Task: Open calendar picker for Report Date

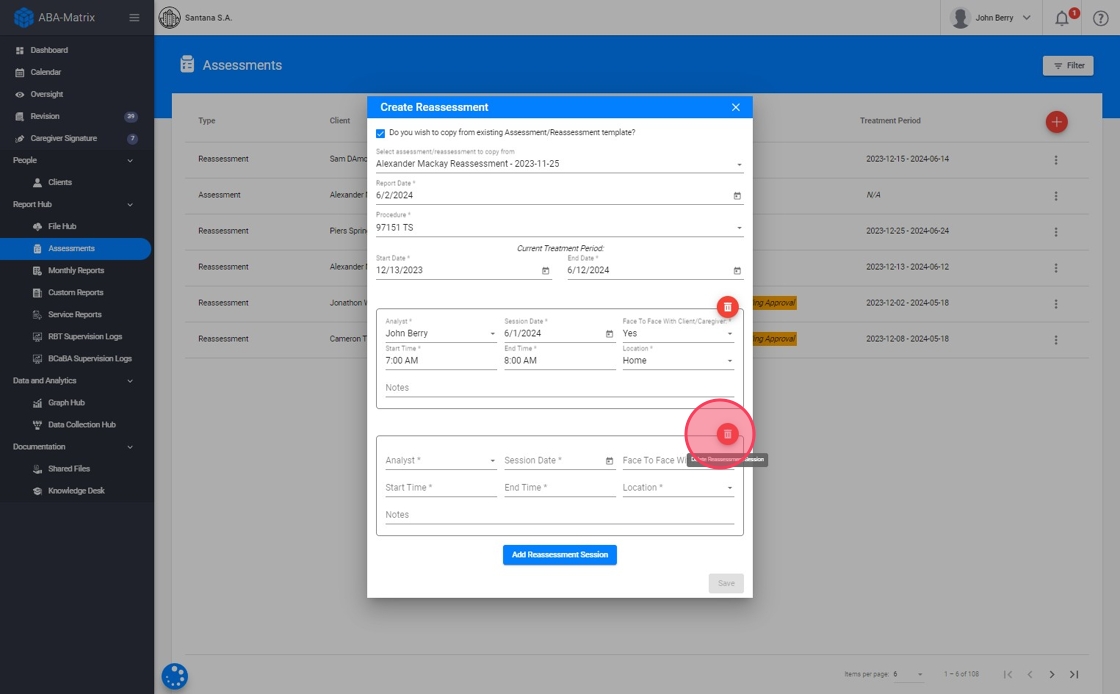Action: click(737, 196)
